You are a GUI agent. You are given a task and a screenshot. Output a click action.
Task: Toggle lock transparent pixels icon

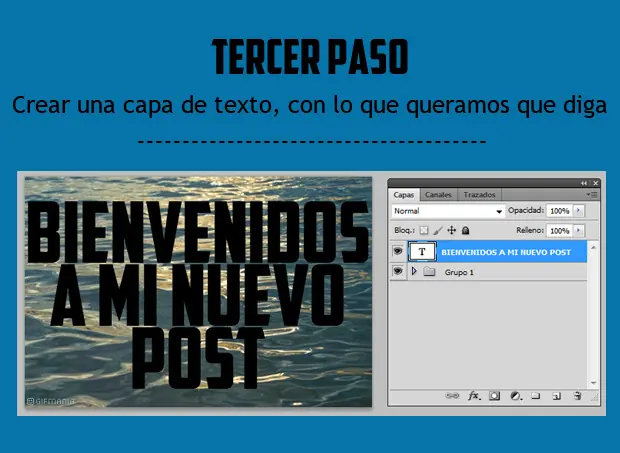coord(423,230)
